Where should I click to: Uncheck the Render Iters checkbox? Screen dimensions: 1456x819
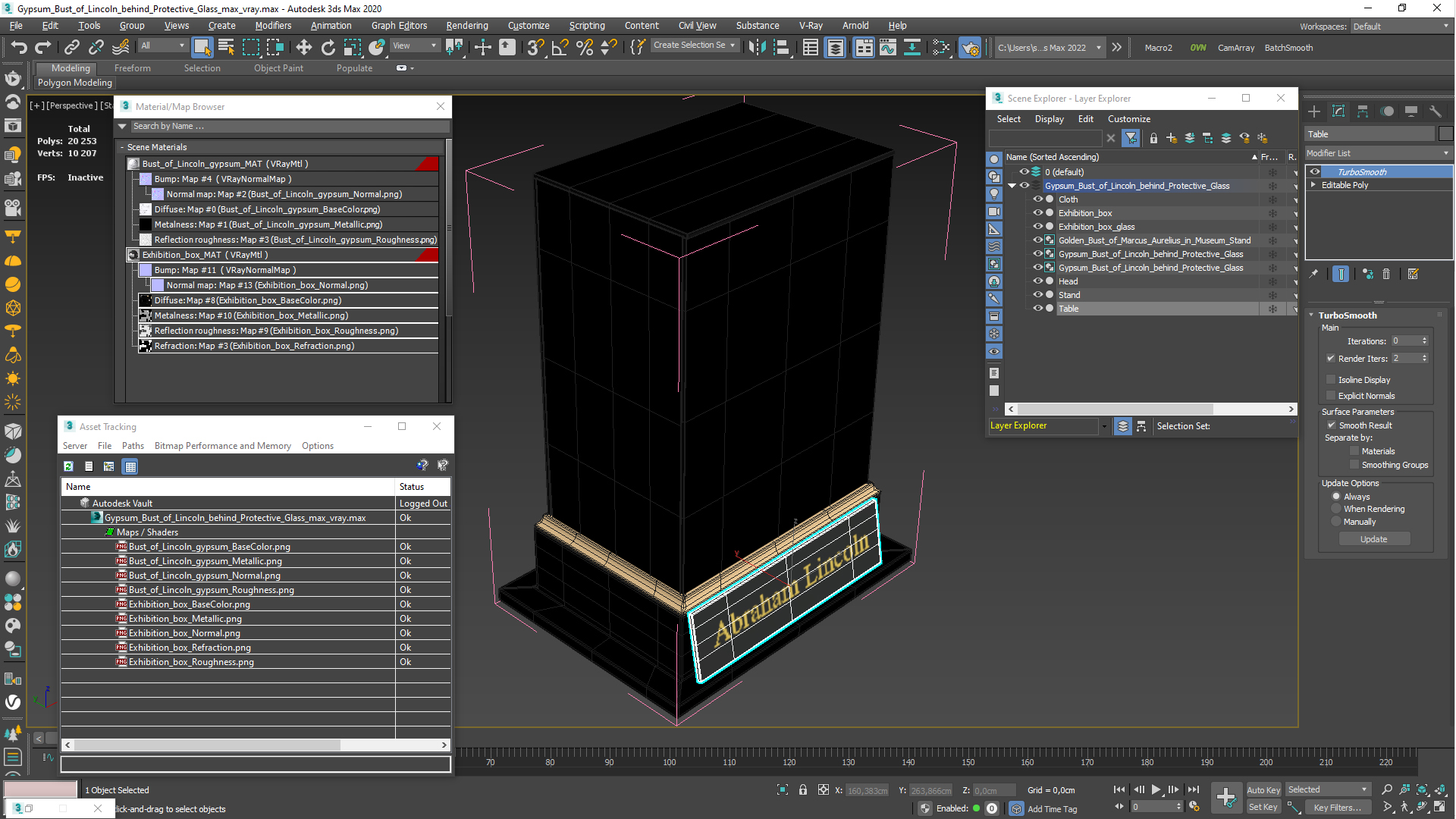coord(1331,359)
